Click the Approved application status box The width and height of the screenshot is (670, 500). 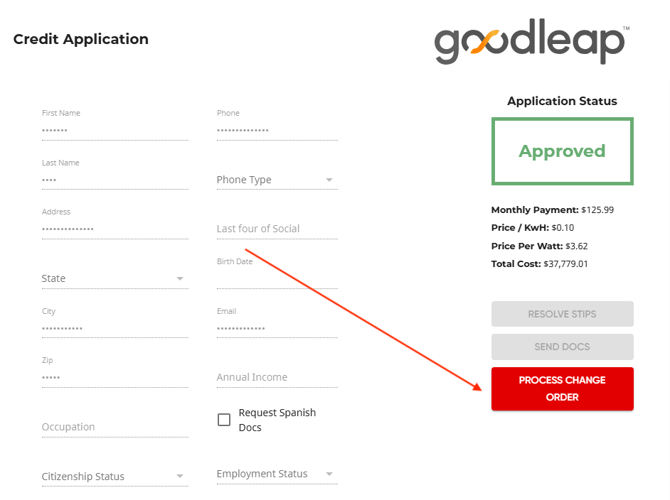pyautogui.click(x=562, y=151)
